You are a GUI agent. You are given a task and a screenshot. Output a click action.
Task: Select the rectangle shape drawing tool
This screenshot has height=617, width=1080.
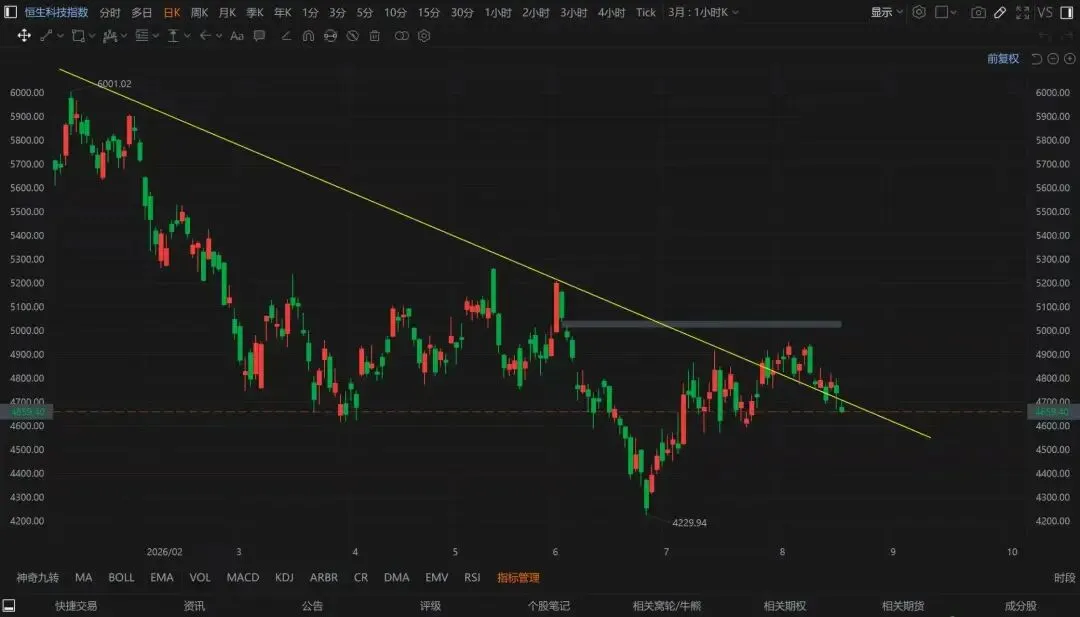point(79,36)
